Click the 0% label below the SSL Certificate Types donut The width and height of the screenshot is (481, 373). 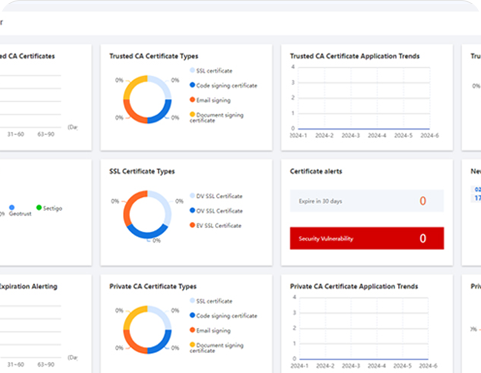point(156,240)
